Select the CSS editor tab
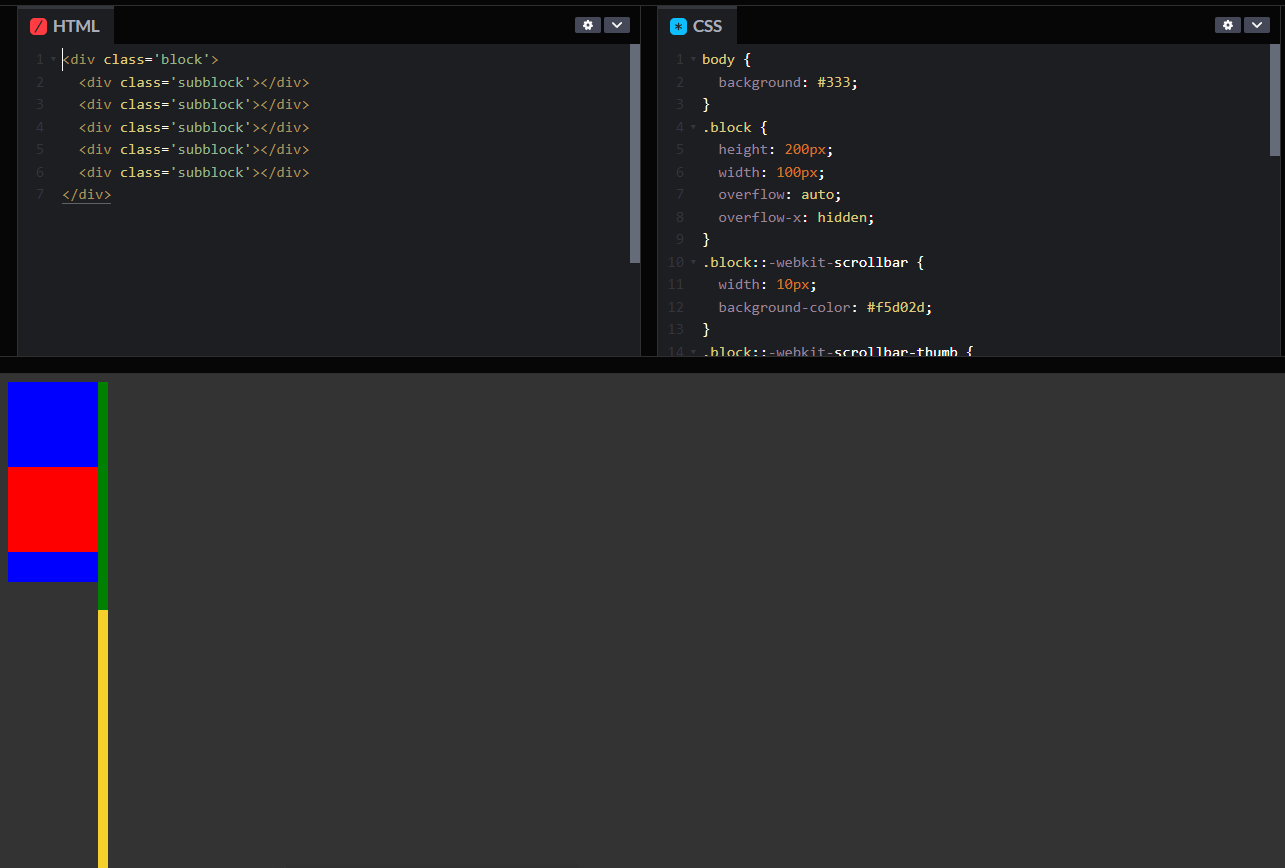Viewport: 1285px width, 868px height. click(x=697, y=26)
